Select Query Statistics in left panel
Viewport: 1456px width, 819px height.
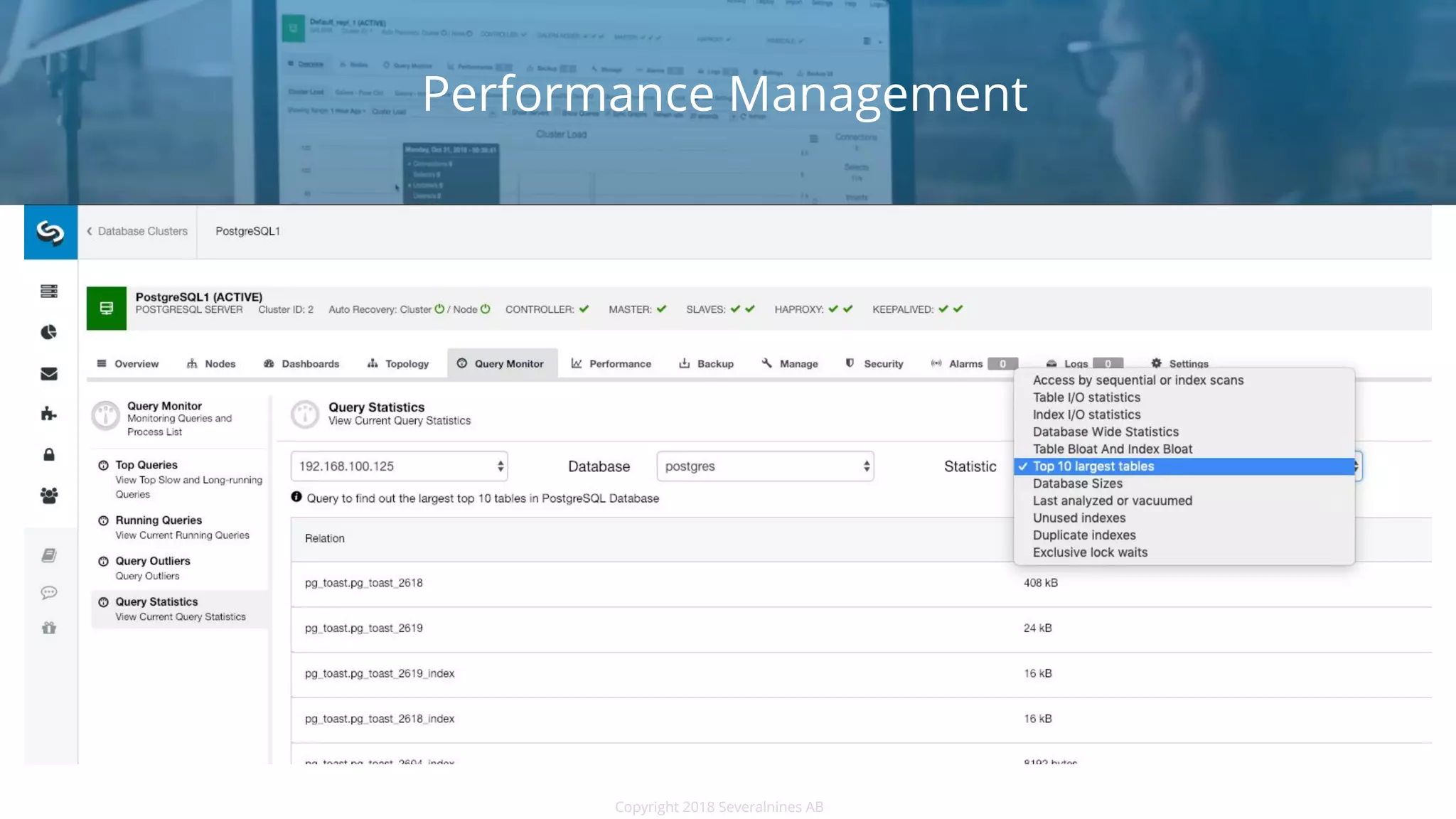coord(181,609)
